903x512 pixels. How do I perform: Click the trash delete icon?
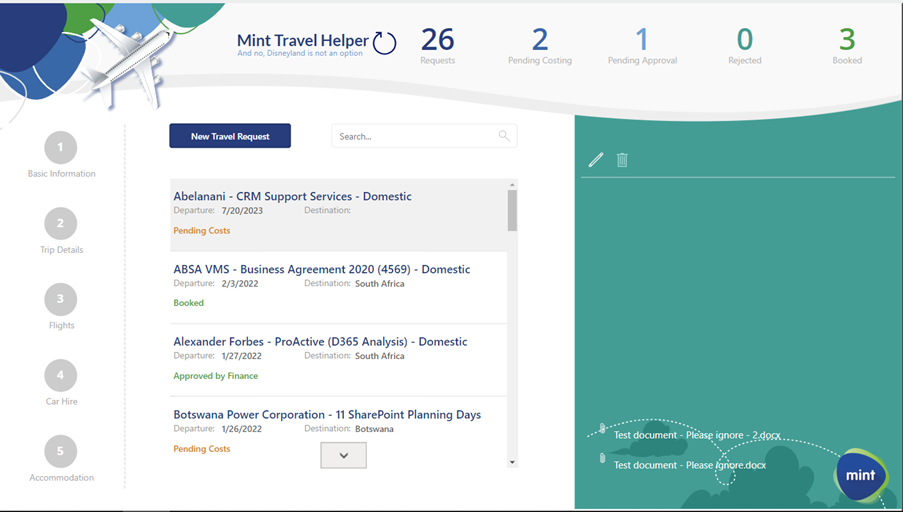(622, 160)
